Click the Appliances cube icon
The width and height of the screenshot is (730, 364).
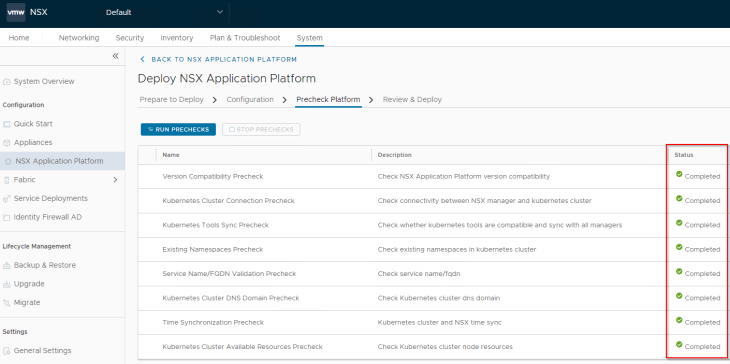pos(7,142)
